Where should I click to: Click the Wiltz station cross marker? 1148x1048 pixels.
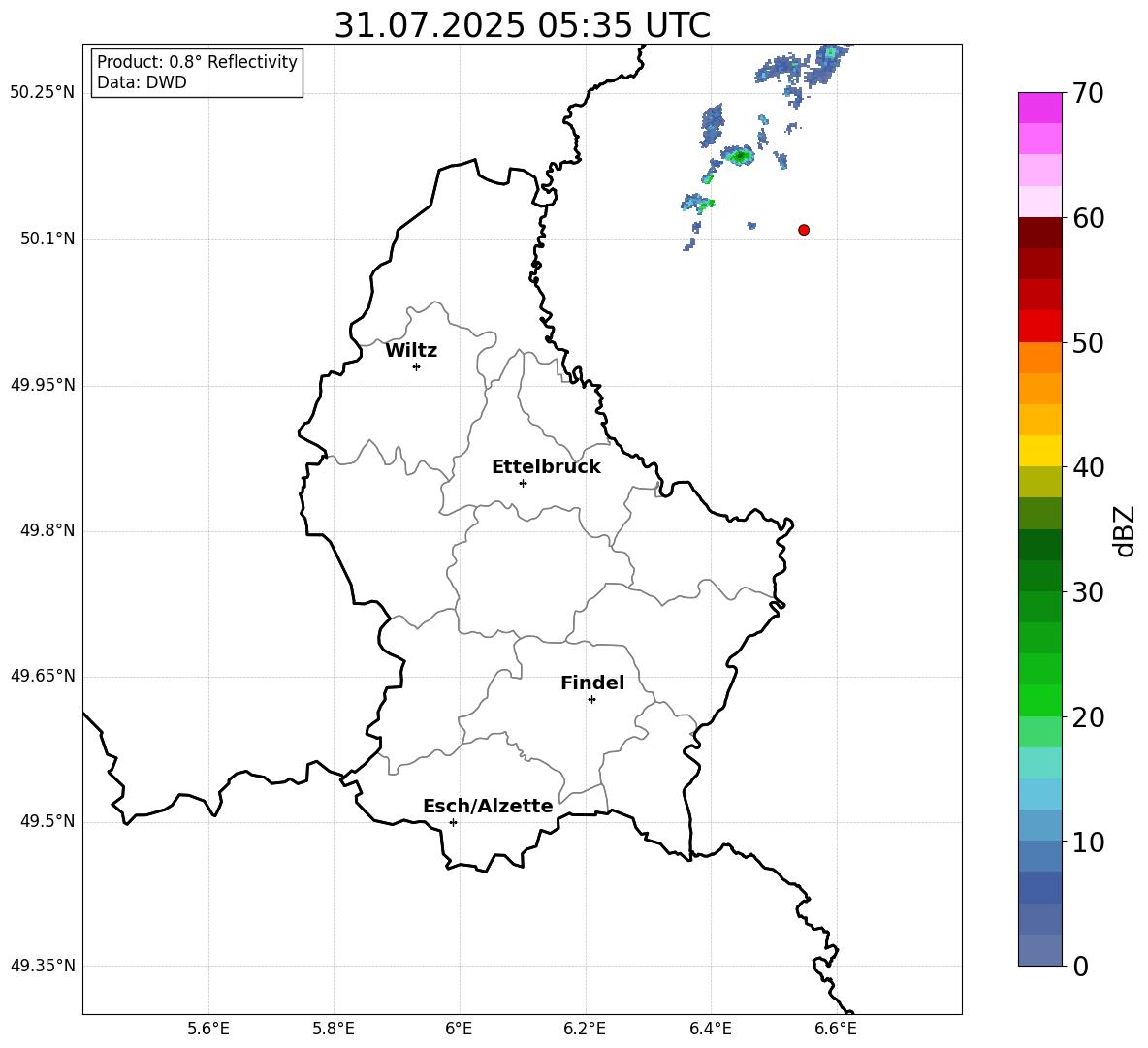click(417, 366)
